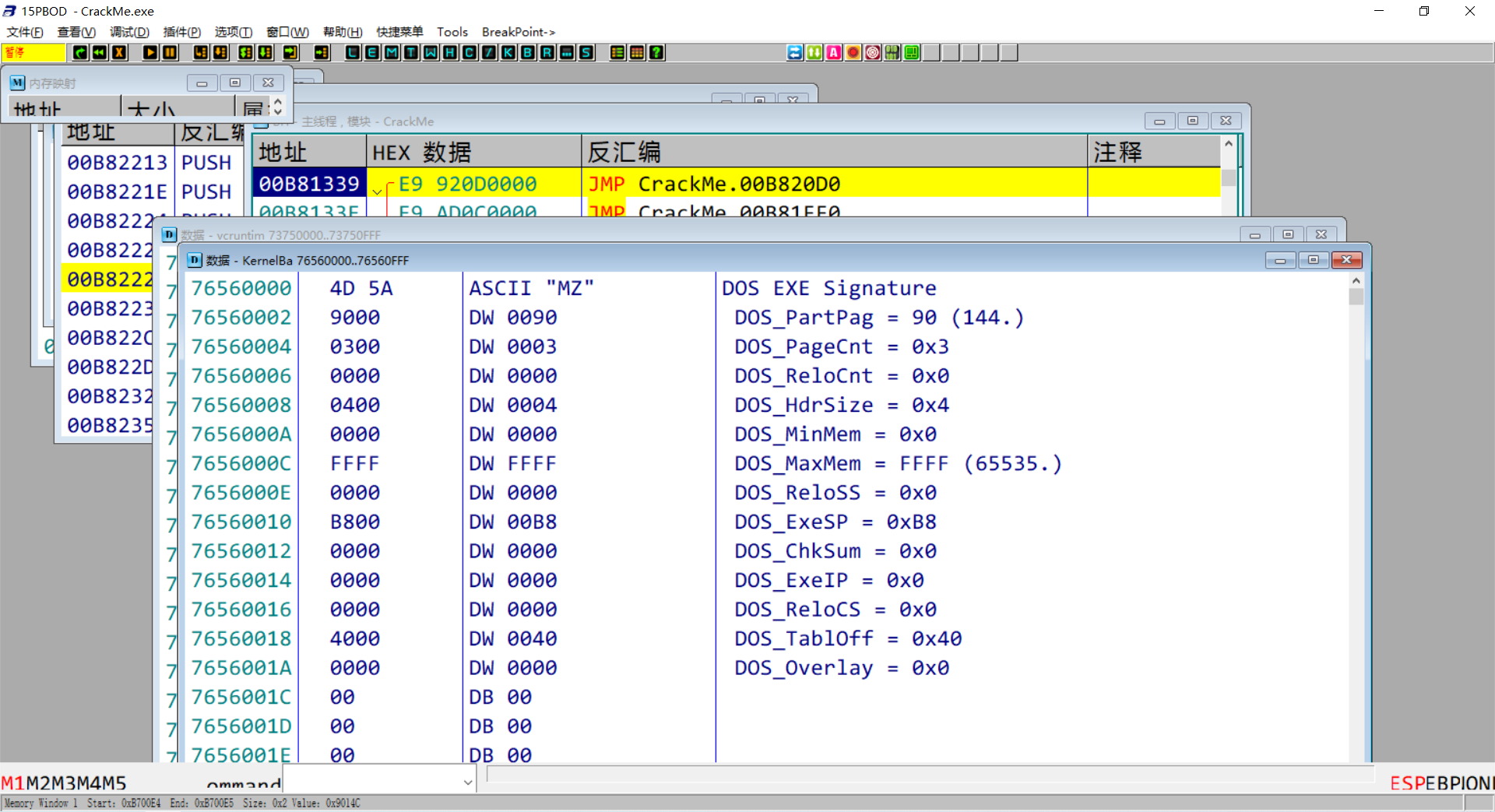Click the binary 010 101 plugin icon
This screenshot has width=1495, height=812.
pyautogui.click(x=892, y=52)
